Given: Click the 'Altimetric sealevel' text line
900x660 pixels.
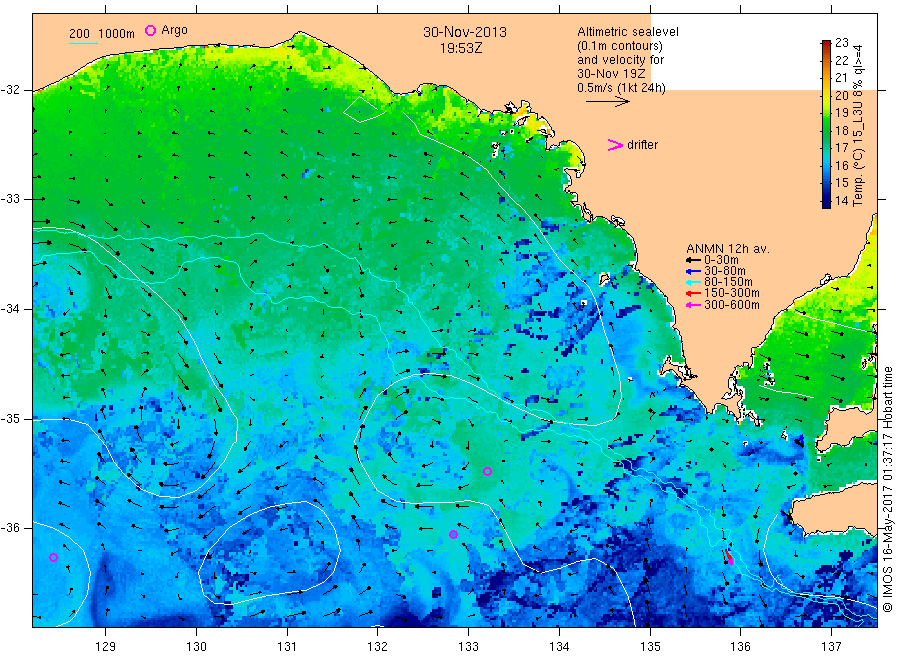Looking at the screenshot, I should pyautogui.click(x=628, y=32).
